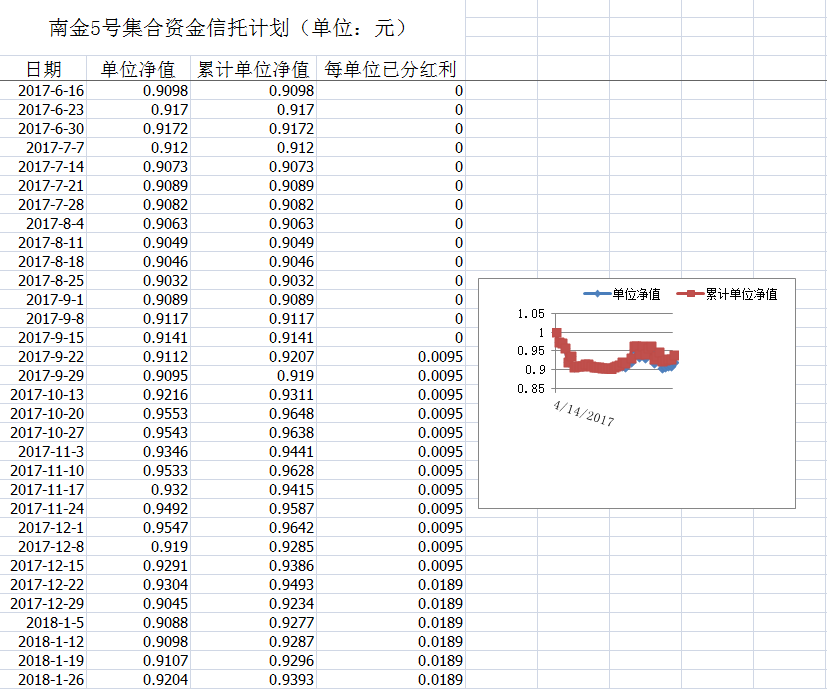Click the 1.05 value on chart axis
Screen dimensions: 827x689
coord(530,314)
